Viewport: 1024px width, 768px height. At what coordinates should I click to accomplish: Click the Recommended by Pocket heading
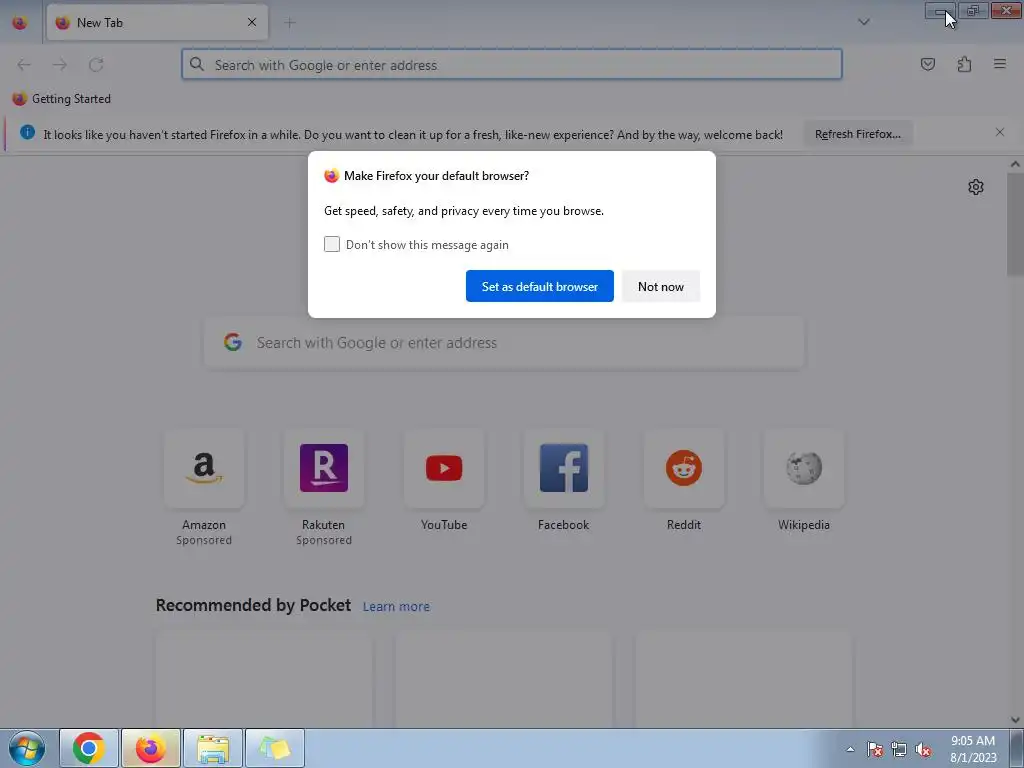(x=253, y=605)
